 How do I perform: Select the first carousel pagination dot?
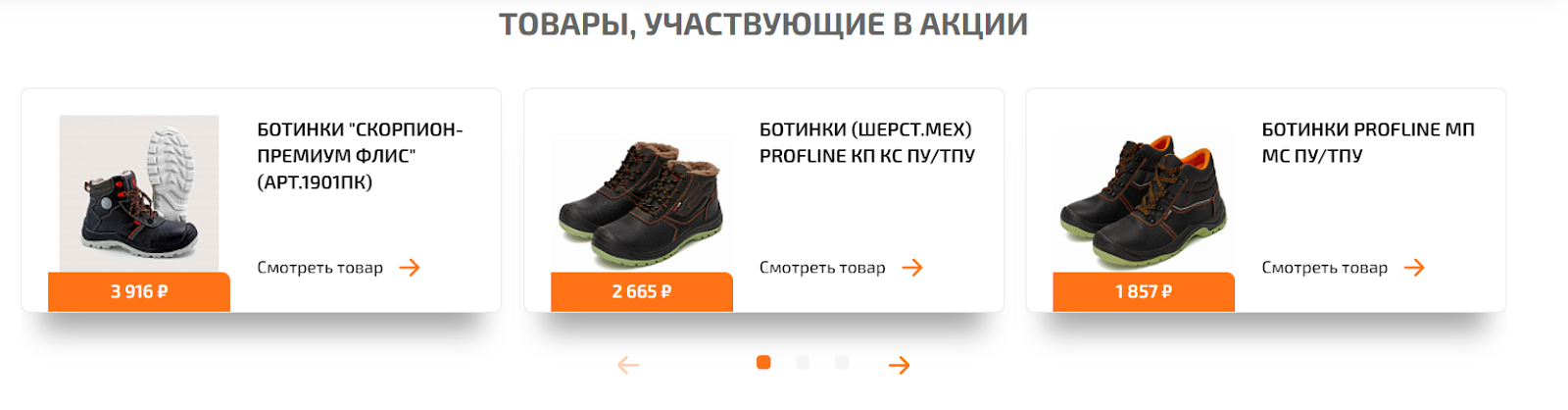[763, 363]
